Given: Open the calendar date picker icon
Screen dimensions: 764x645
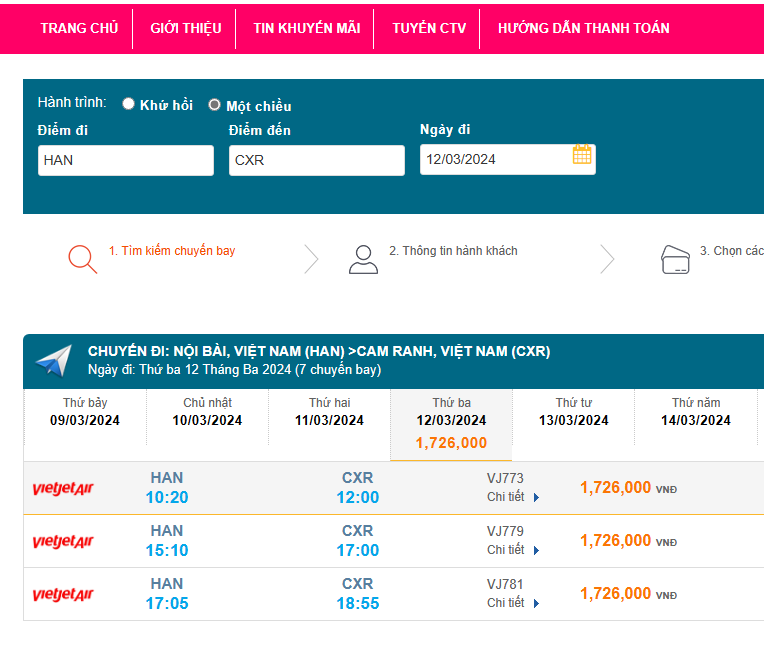Looking at the screenshot, I should click(x=582, y=155).
